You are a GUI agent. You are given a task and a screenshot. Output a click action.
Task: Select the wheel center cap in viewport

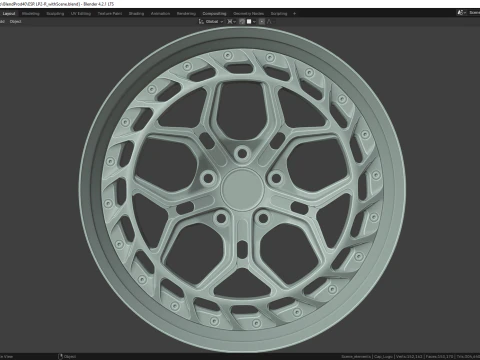coord(242,189)
